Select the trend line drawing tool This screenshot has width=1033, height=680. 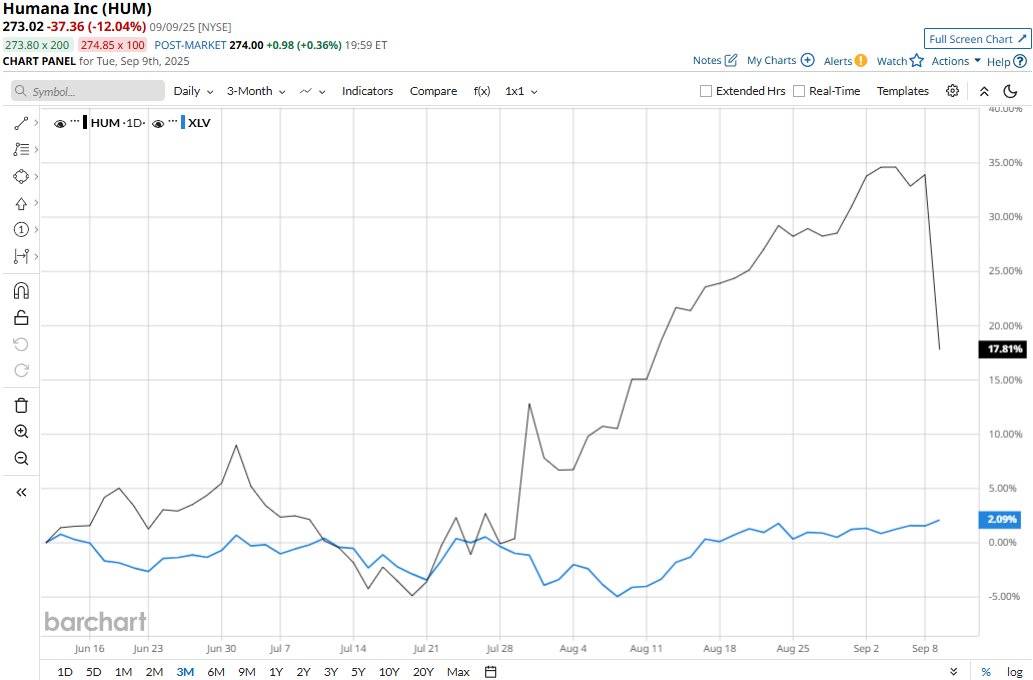pos(21,123)
